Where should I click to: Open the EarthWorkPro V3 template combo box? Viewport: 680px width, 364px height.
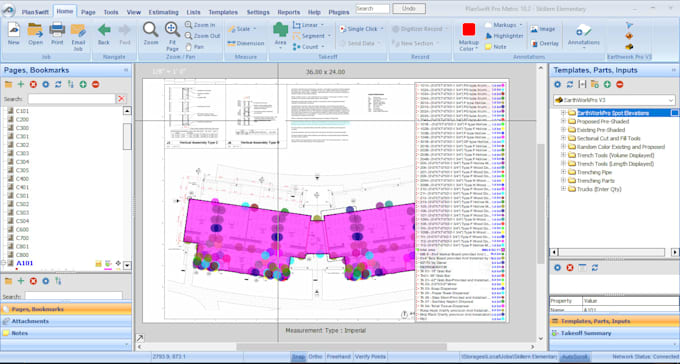click(x=614, y=100)
